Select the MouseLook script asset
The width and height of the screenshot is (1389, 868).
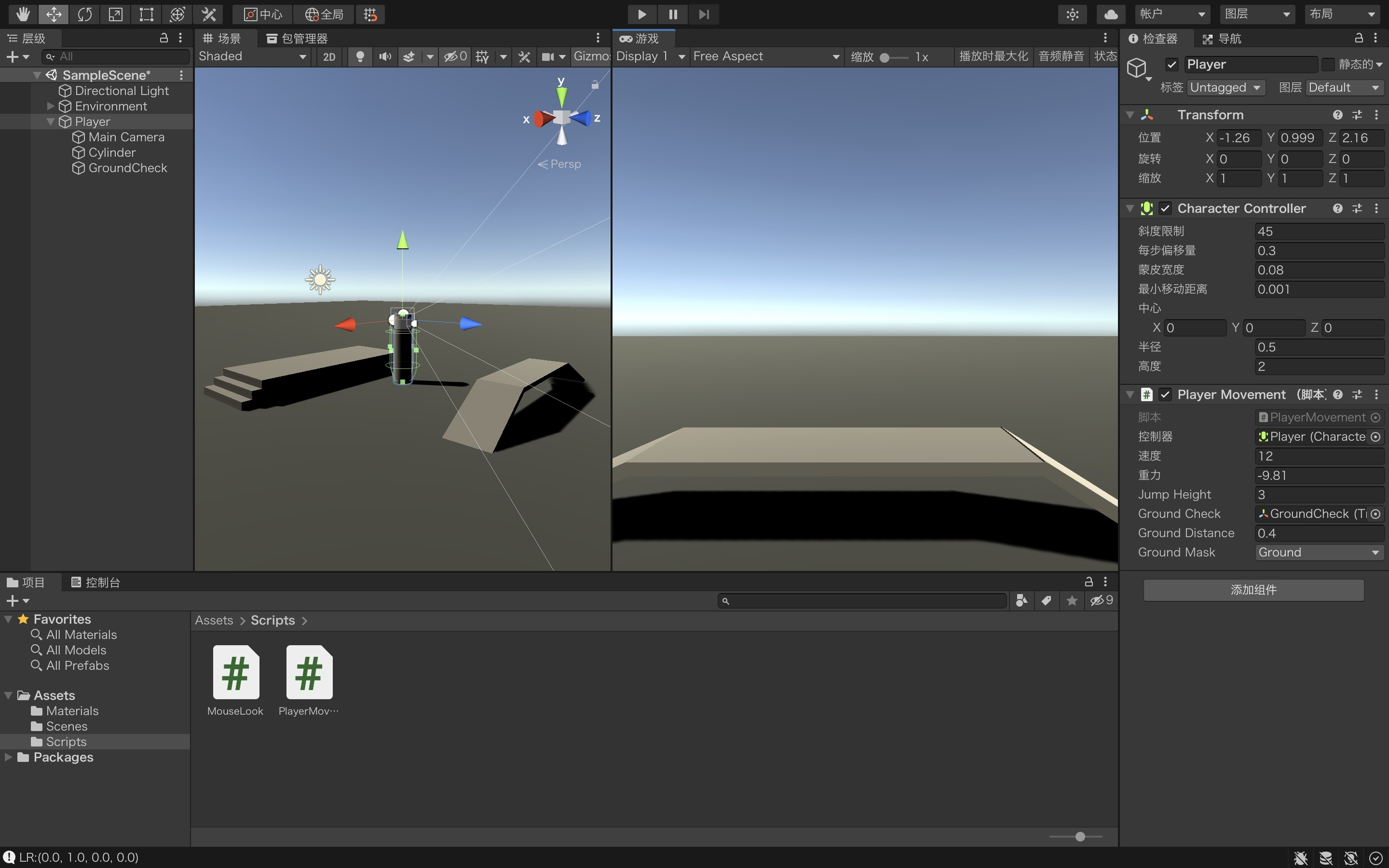pyautogui.click(x=235, y=673)
